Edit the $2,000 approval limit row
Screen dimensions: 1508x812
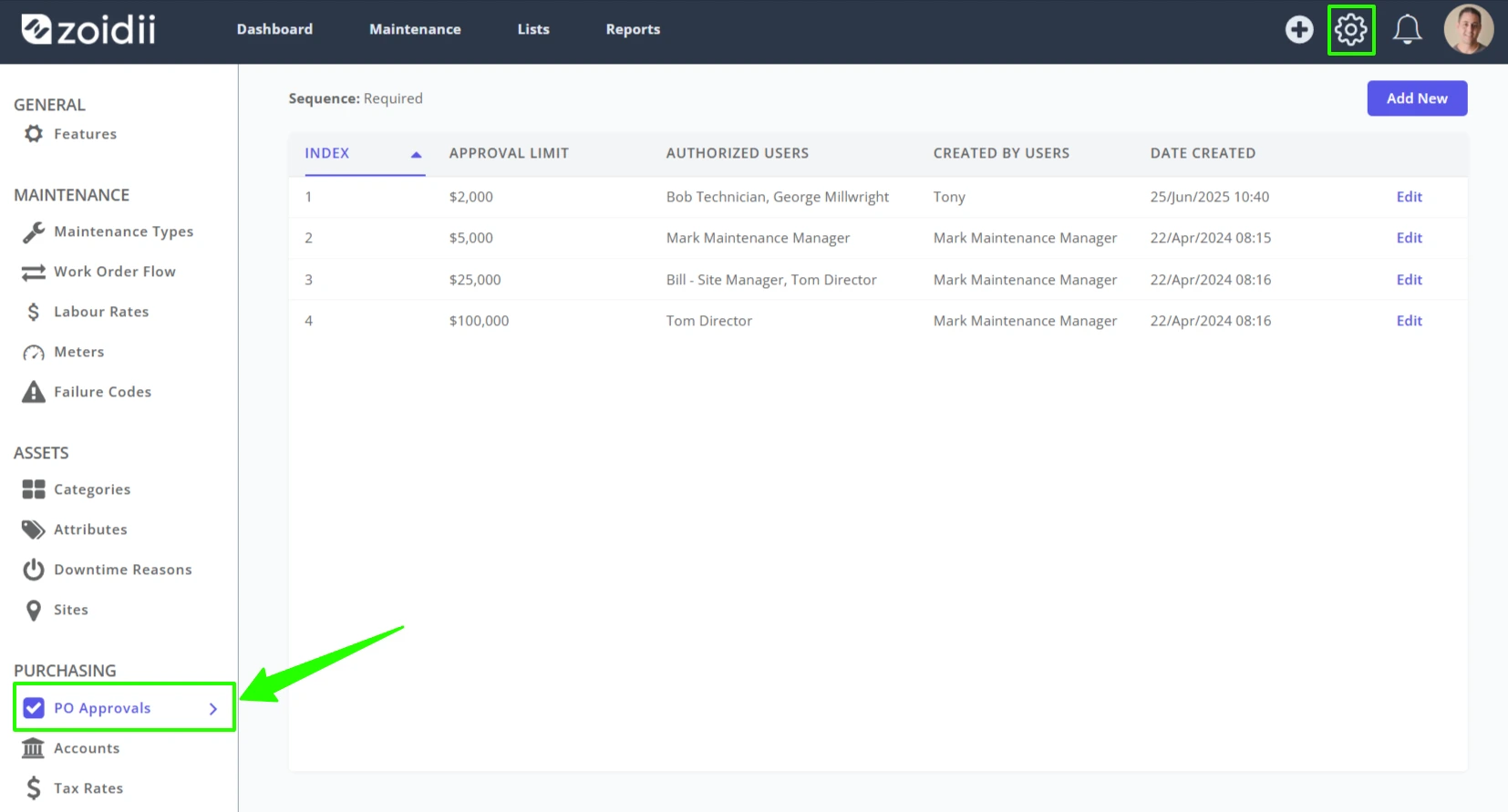[1409, 197]
